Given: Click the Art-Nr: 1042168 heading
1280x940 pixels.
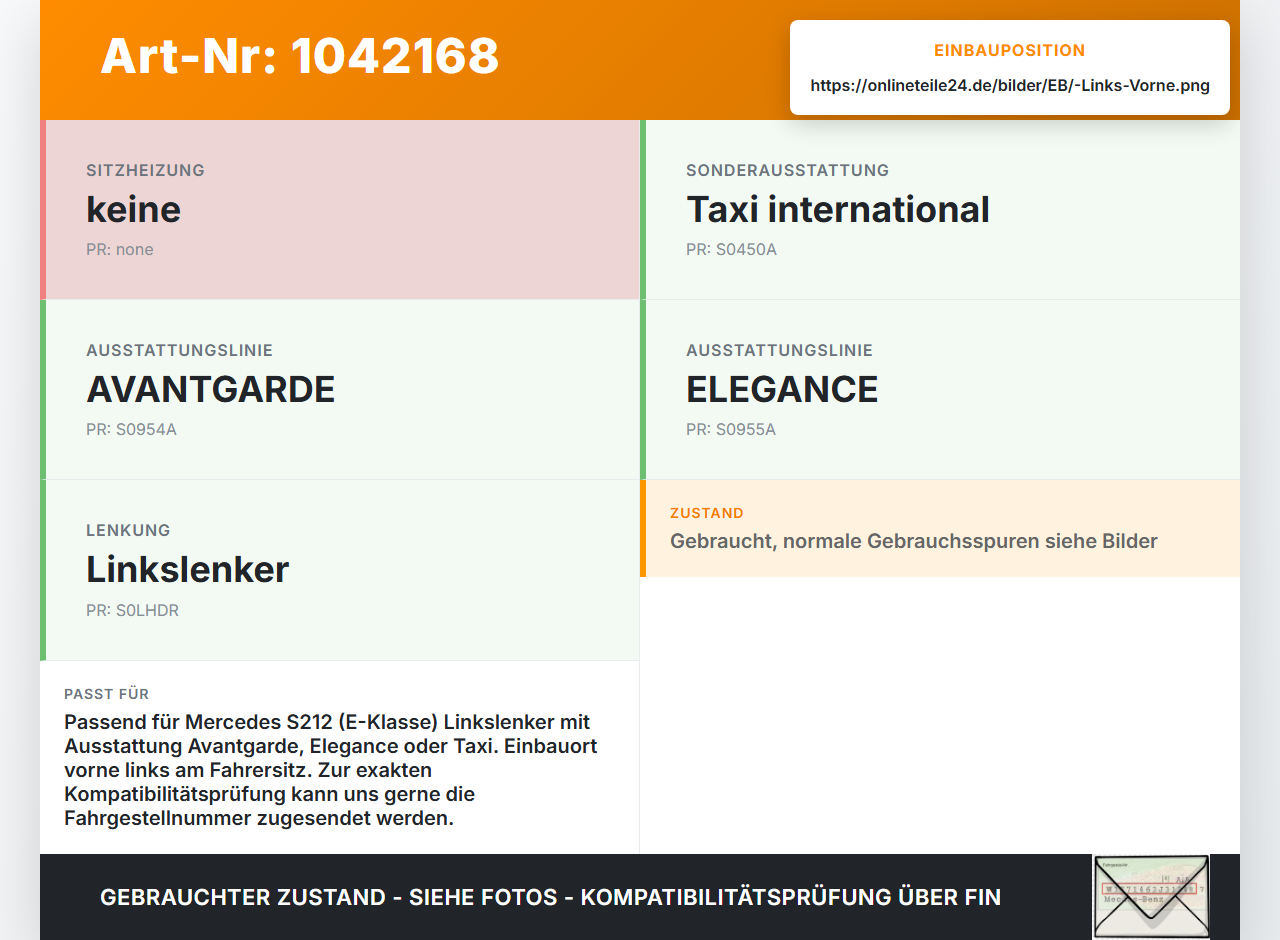Looking at the screenshot, I should (x=300, y=56).
